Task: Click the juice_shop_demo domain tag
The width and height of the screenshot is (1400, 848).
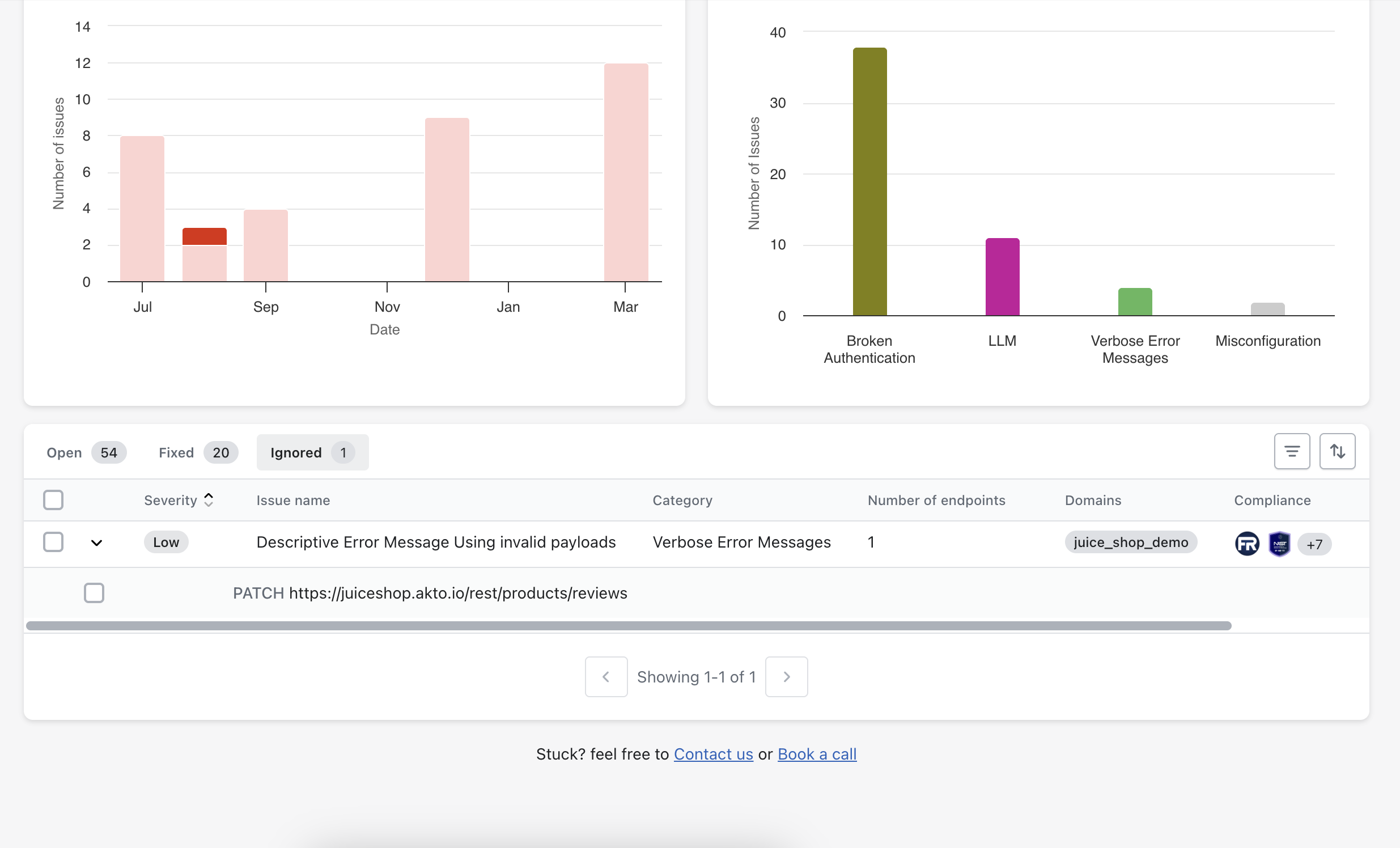Action: (x=1130, y=542)
